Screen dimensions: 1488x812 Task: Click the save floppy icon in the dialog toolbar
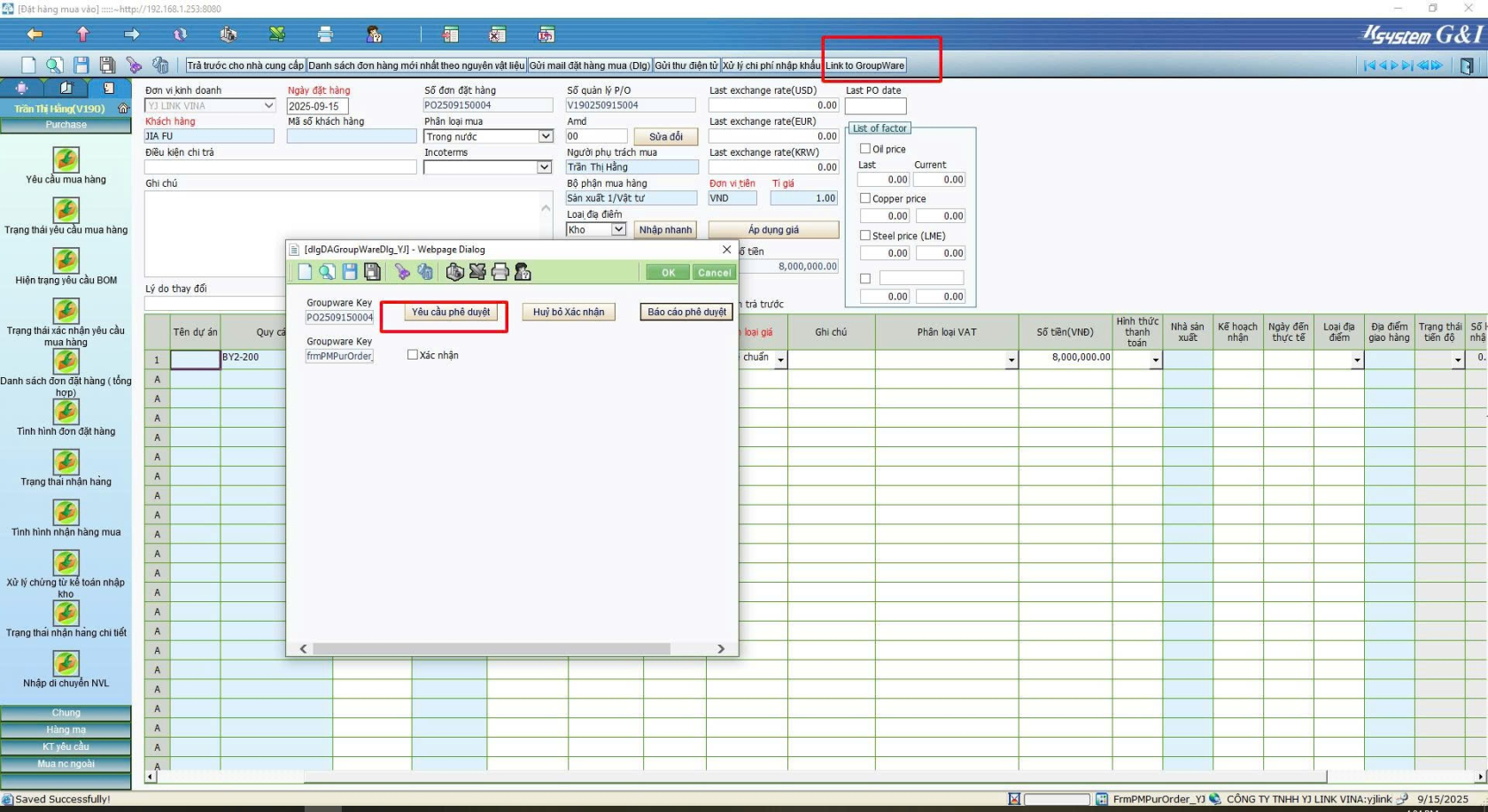350,272
